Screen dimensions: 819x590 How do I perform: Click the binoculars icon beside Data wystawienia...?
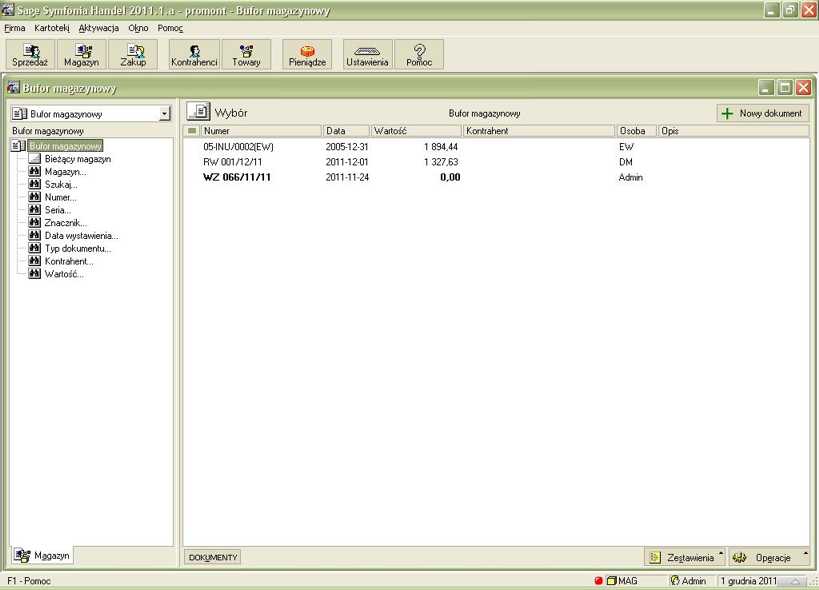point(34,235)
